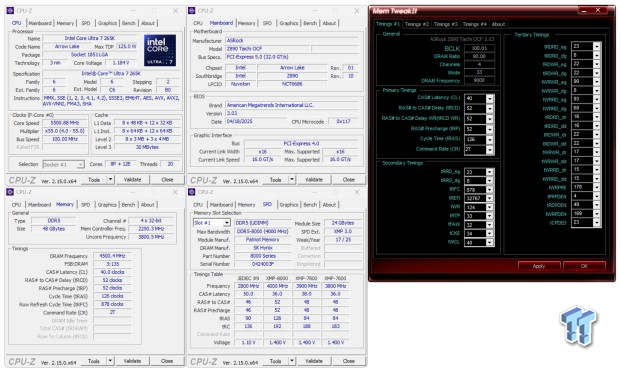Open Mainboard tab in the processor CPU-Z window
This screenshot has height=370, width=620.
point(40,23)
